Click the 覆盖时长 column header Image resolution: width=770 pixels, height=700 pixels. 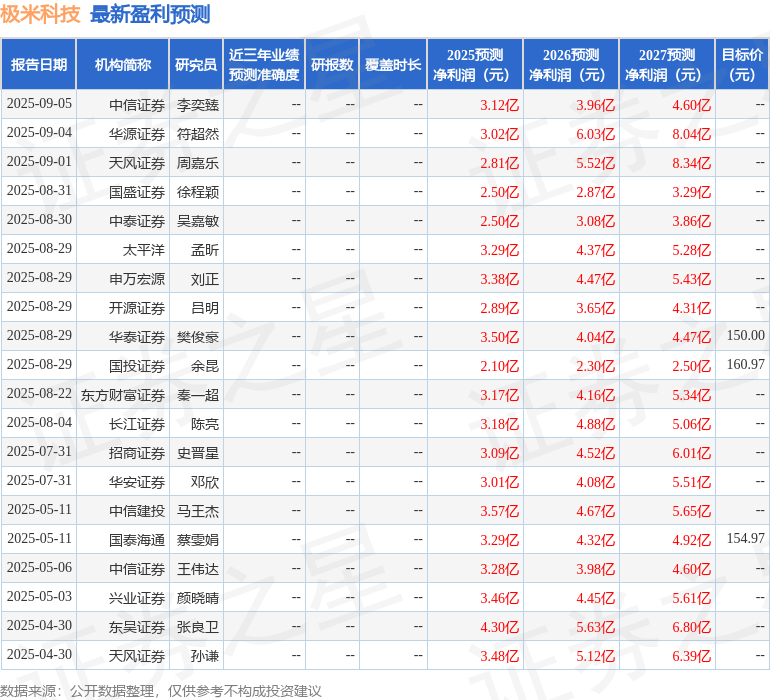pyautogui.click(x=393, y=65)
